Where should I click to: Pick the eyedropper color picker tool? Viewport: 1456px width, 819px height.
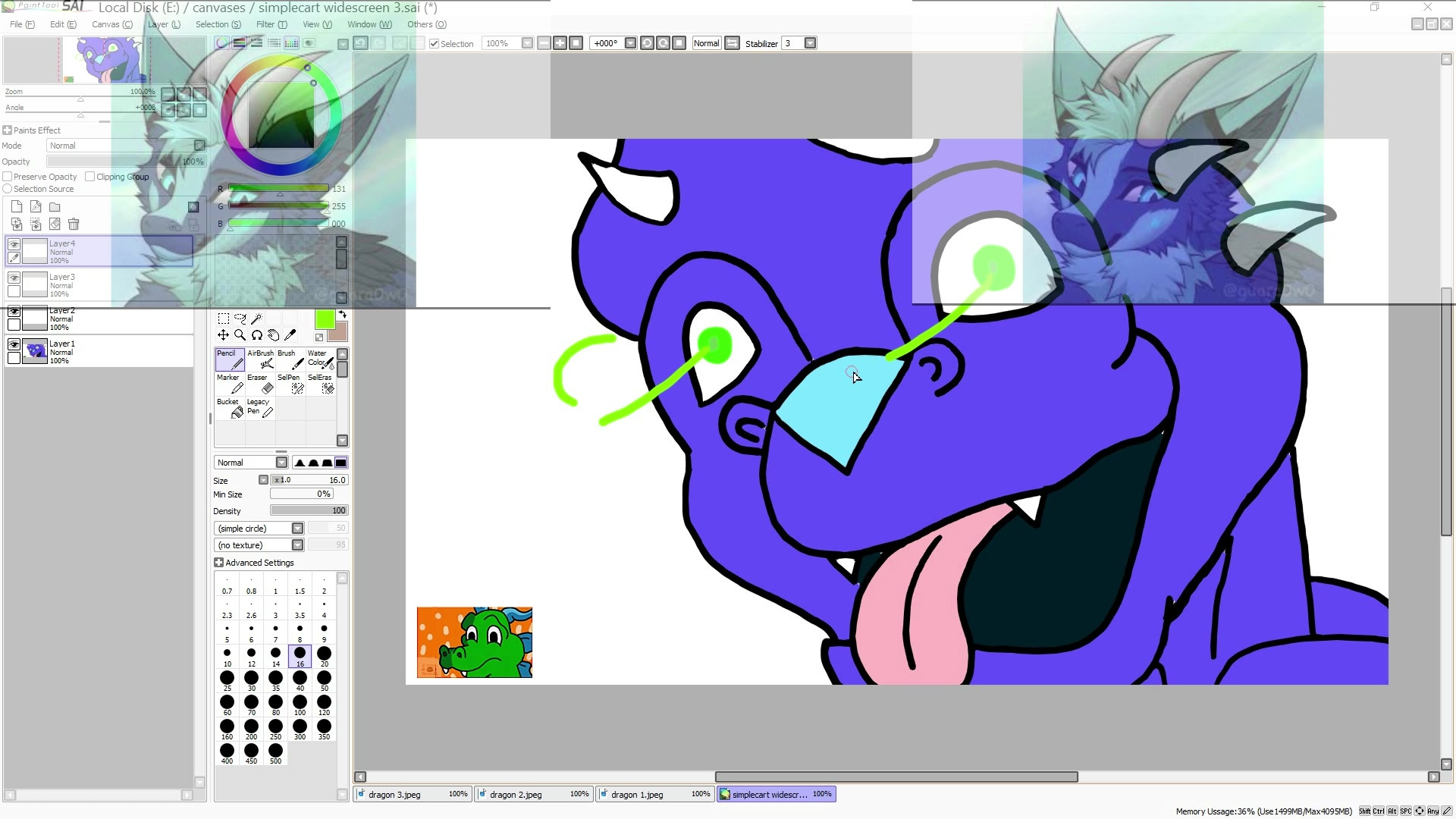pos(290,335)
